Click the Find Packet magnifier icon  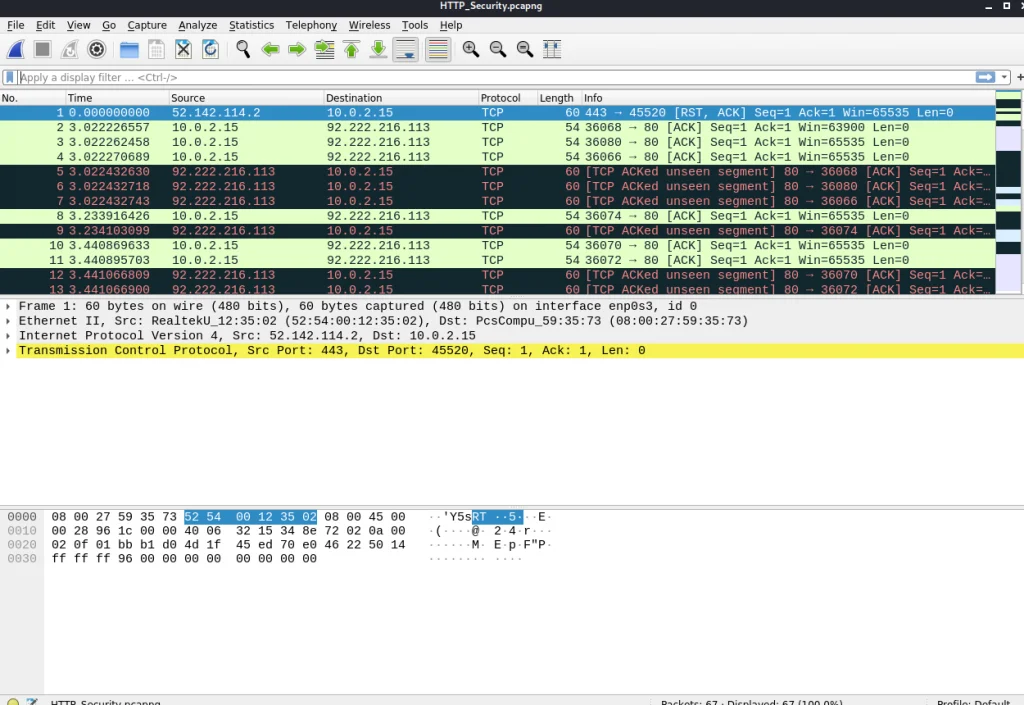[243, 49]
